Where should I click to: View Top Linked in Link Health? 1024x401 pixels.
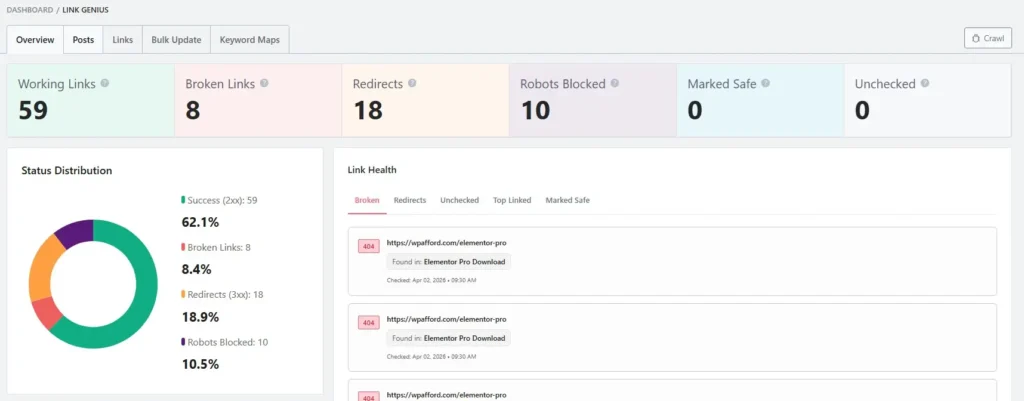coord(512,200)
